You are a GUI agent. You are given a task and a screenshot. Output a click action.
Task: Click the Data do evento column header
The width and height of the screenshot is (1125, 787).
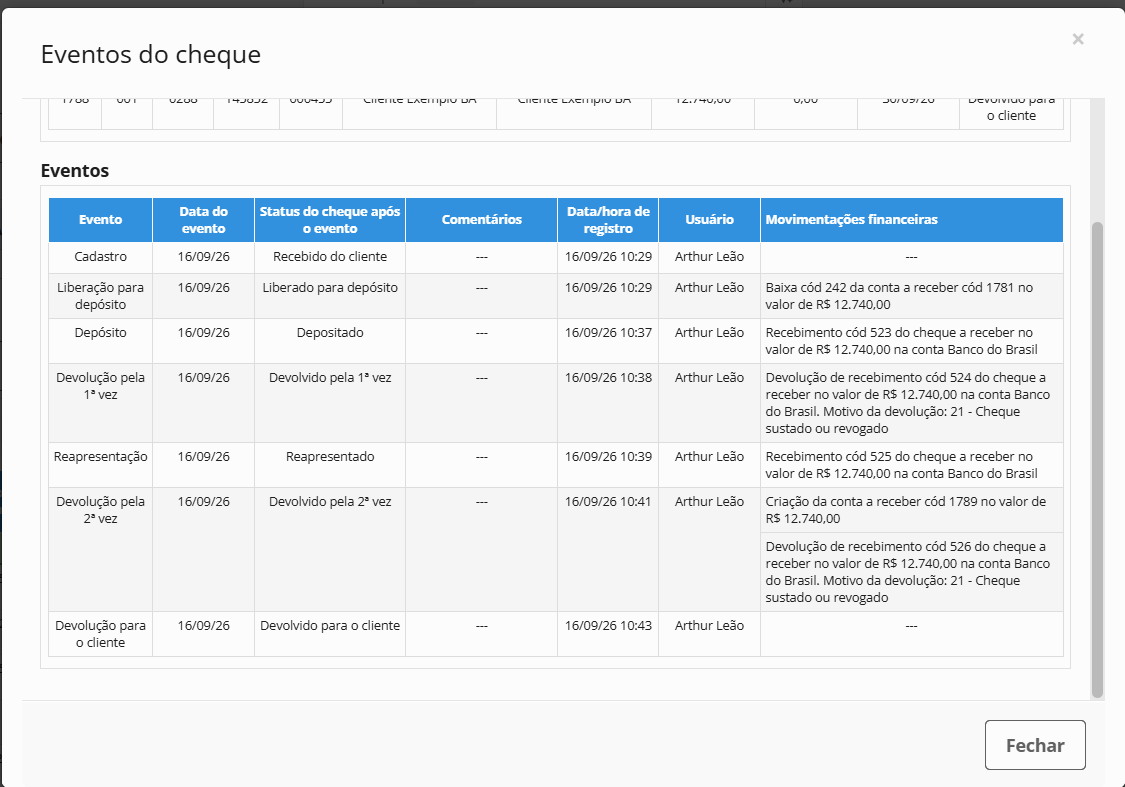pyautogui.click(x=204, y=220)
